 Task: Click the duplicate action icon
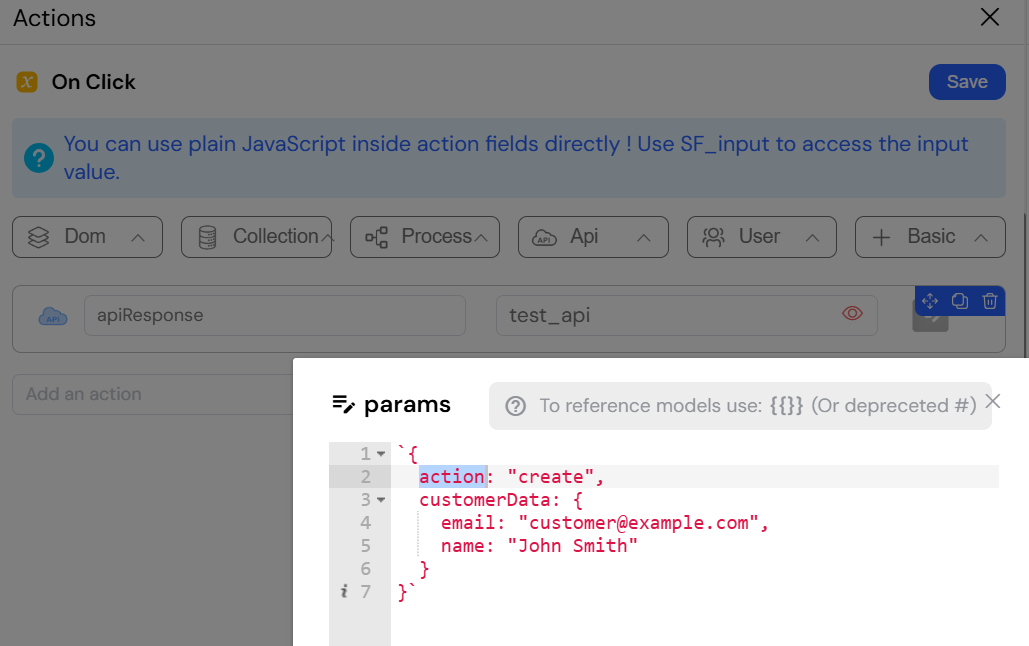click(x=960, y=301)
